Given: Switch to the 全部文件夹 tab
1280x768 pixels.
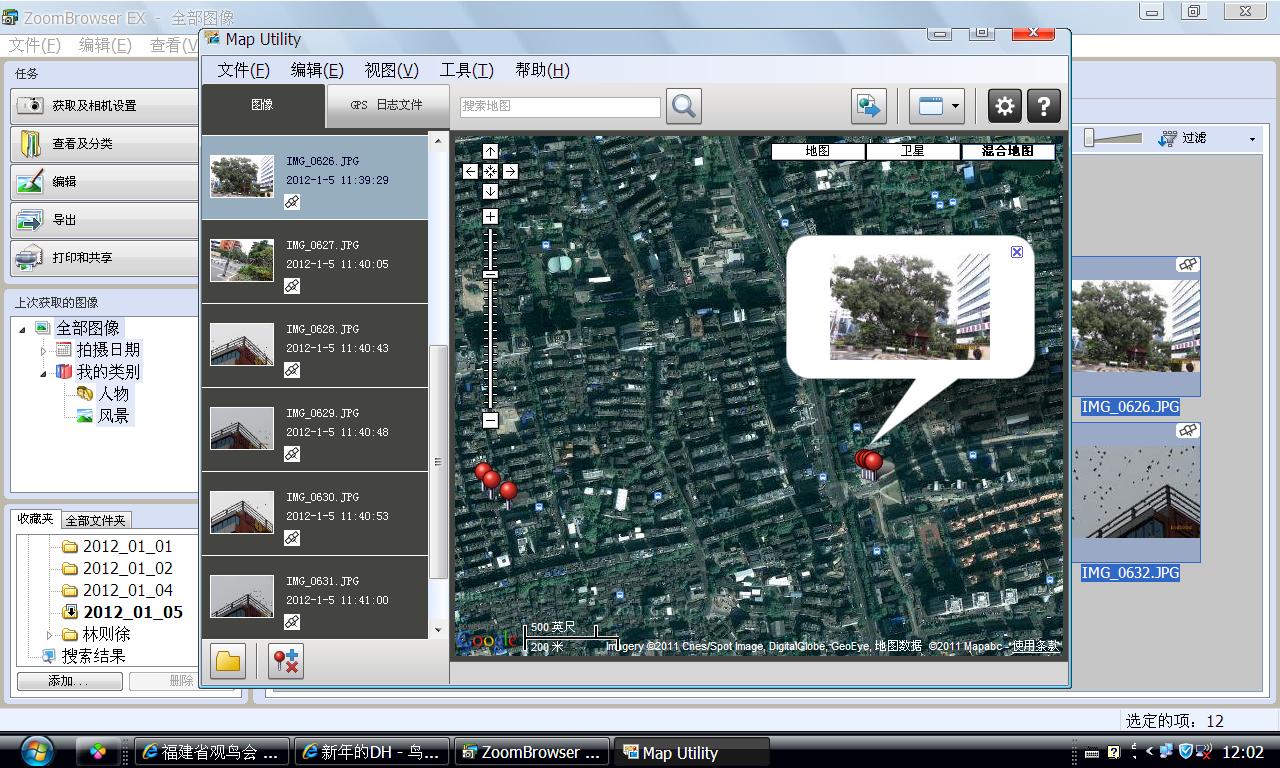Looking at the screenshot, I should 96,520.
